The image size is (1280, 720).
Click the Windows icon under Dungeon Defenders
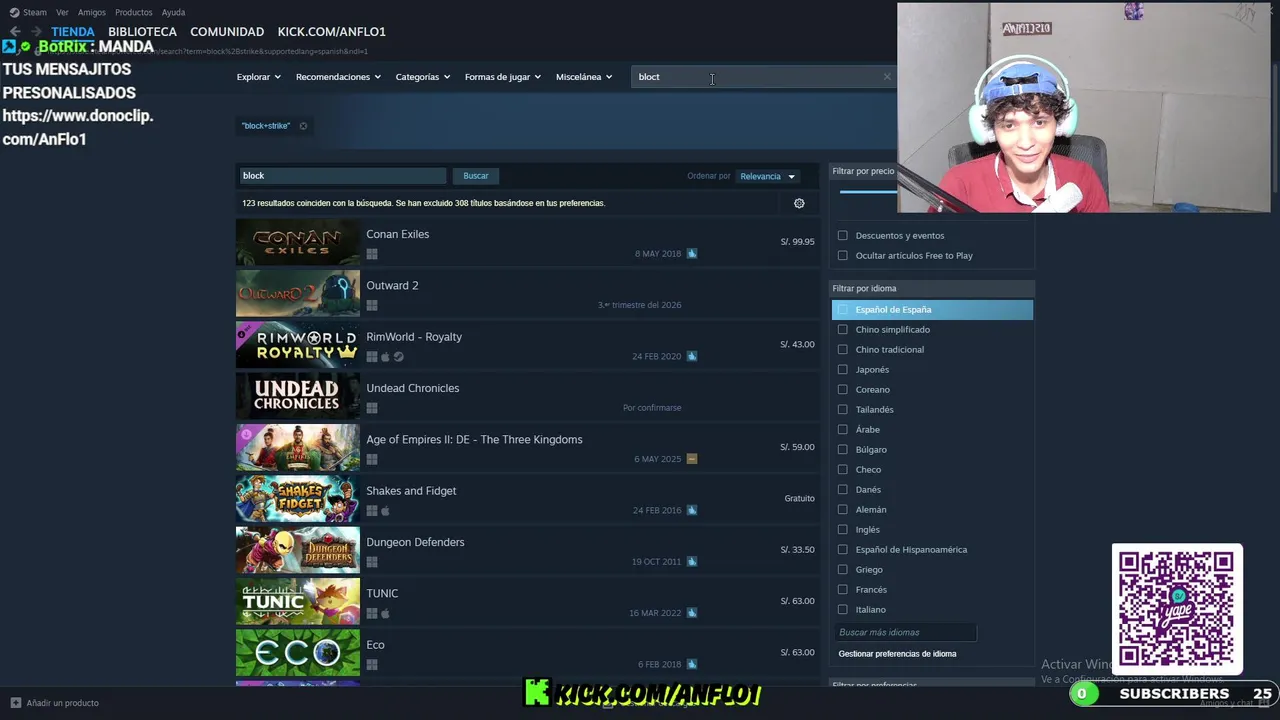click(x=372, y=562)
